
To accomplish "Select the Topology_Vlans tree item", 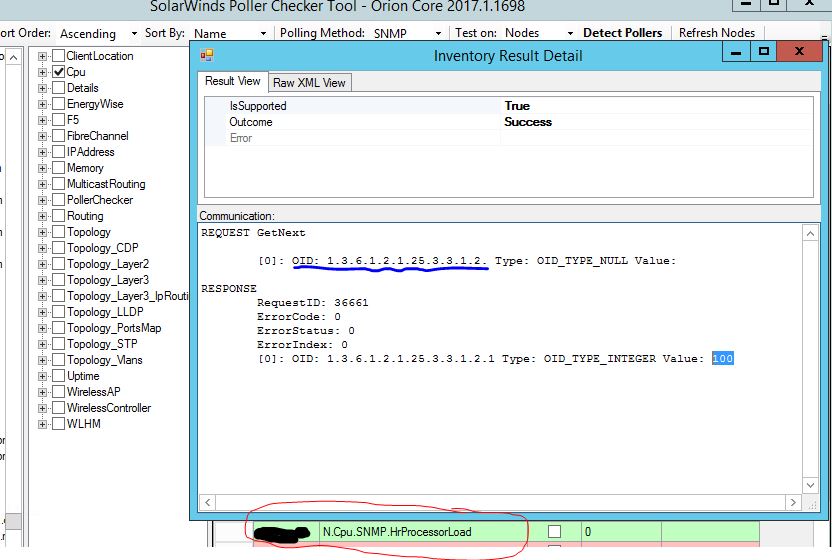I will (105, 360).
